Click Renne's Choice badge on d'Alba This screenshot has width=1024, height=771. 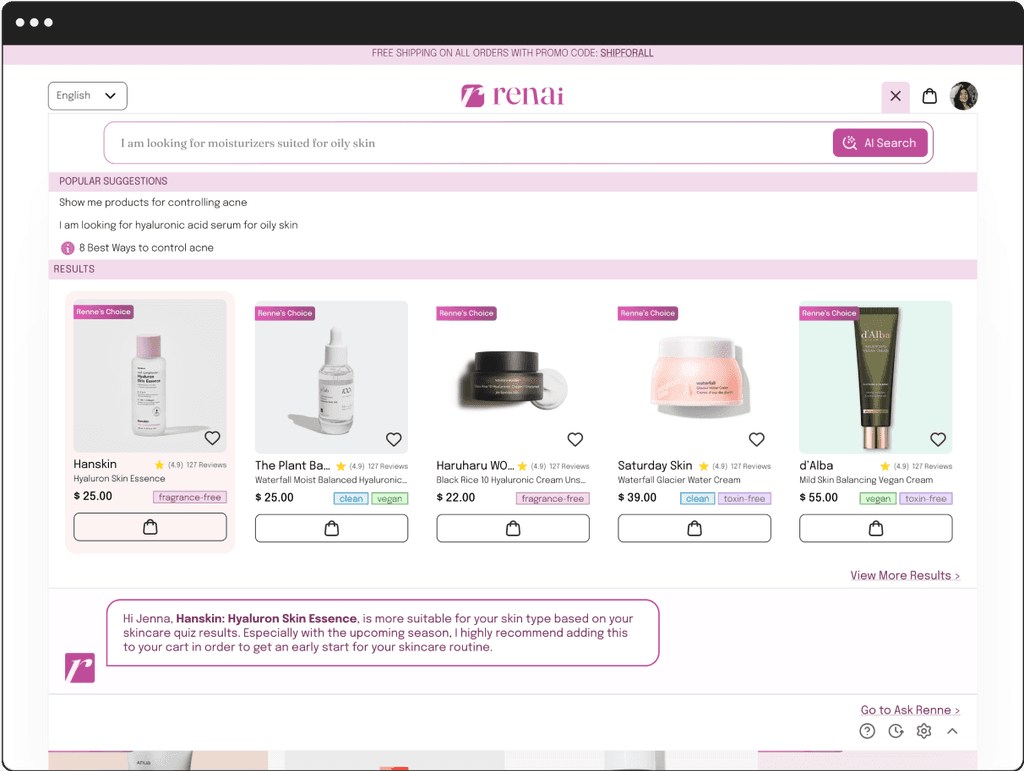pyautogui.click(x=829, y=313)
